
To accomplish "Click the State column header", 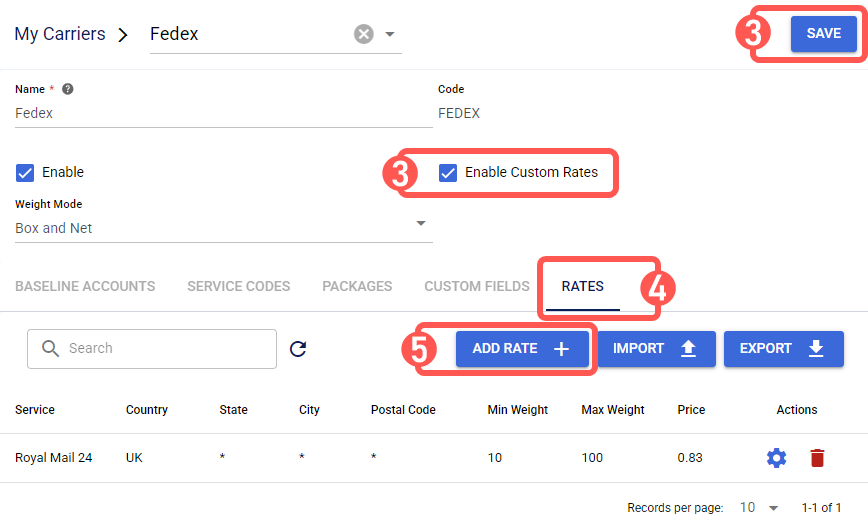I will (233, 410).
